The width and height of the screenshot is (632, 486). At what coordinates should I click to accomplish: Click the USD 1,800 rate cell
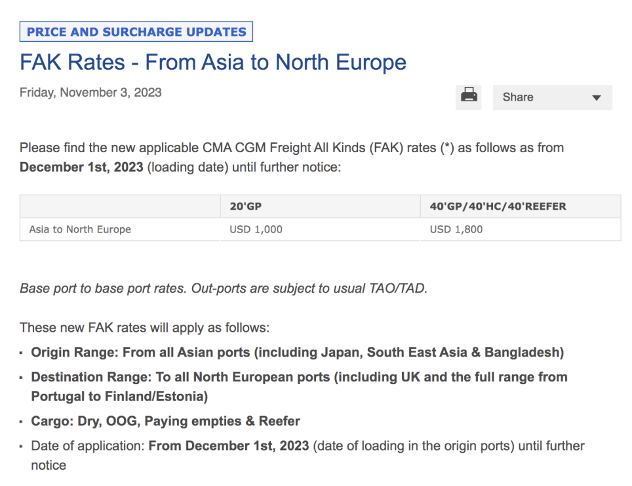tap(456, 230)
